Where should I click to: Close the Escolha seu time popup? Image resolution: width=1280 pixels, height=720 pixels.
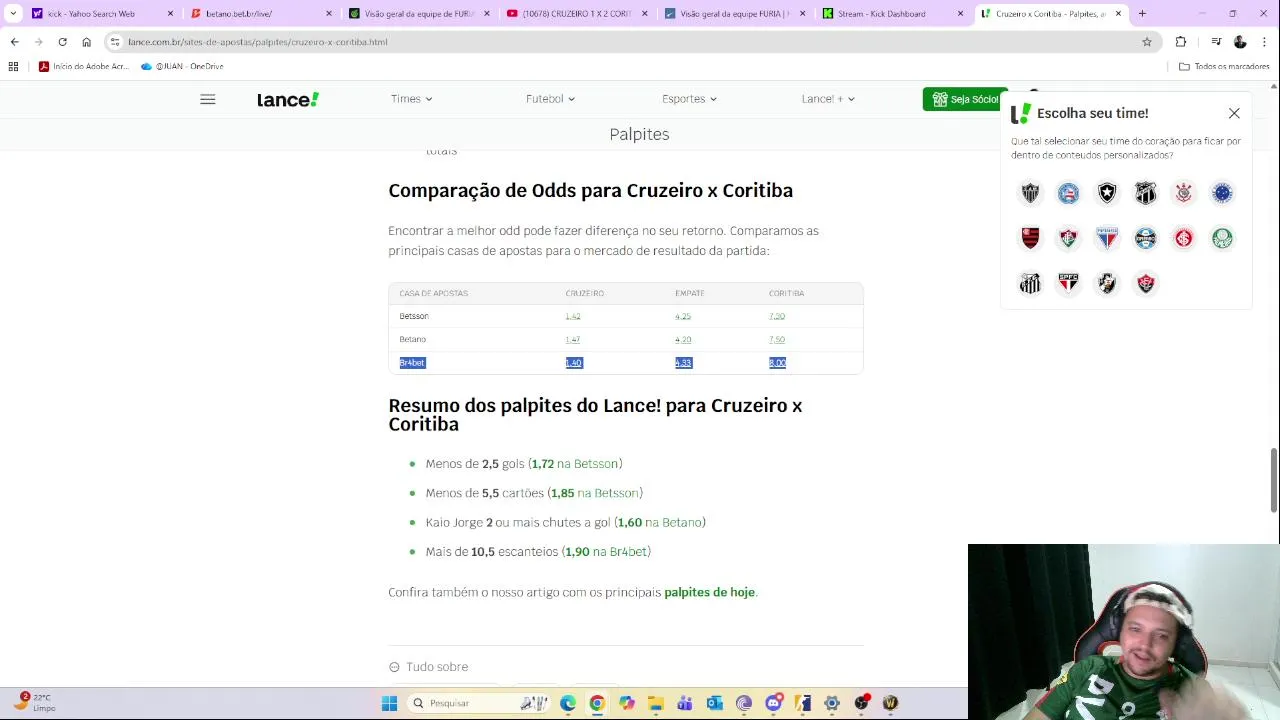click(x=1234, y=113)
